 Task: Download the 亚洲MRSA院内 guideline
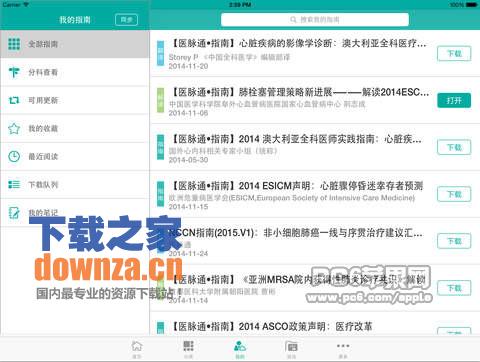point(454,288)
